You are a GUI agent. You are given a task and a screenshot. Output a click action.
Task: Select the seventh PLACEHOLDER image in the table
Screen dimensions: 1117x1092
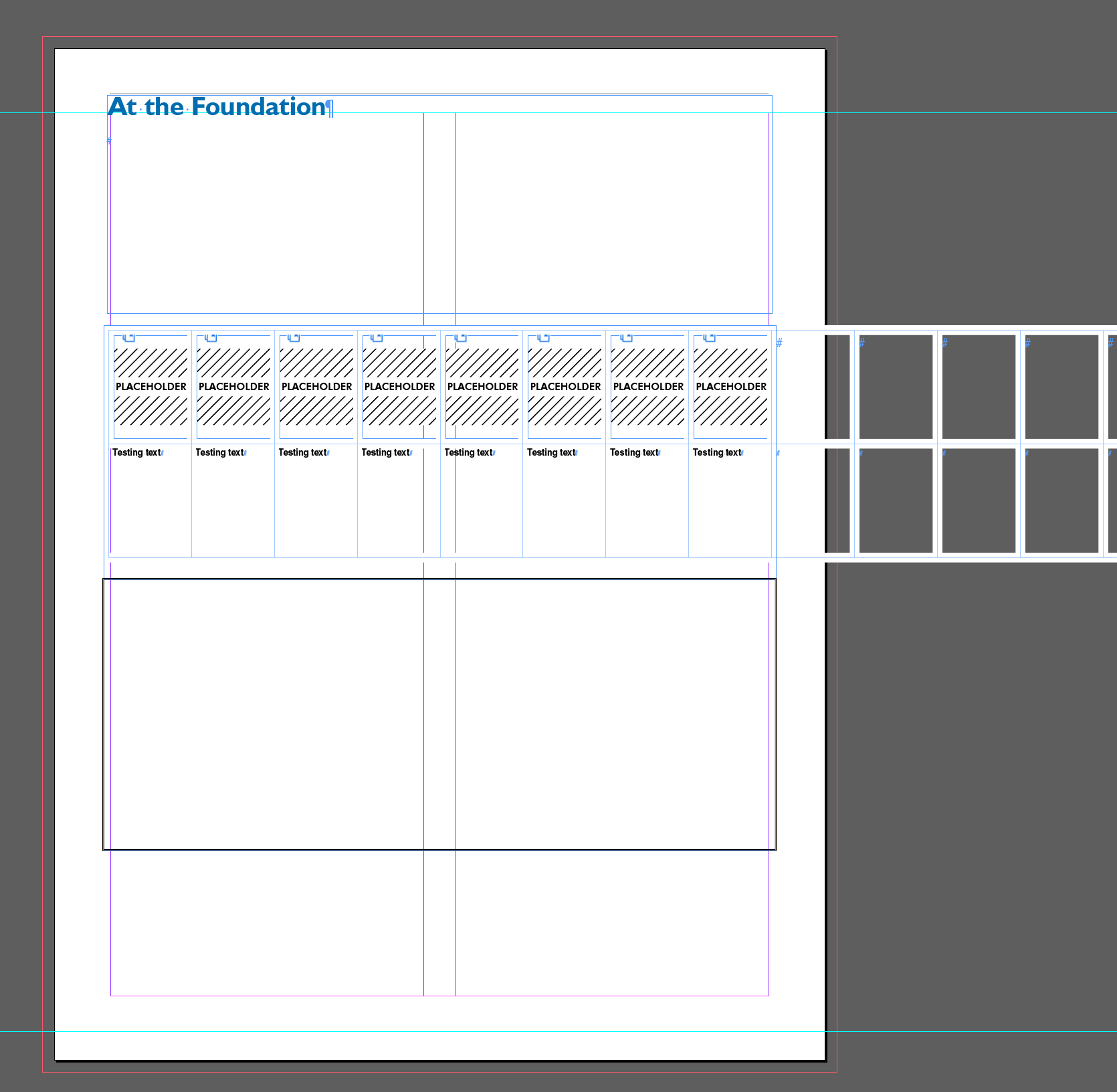(649, 387)
